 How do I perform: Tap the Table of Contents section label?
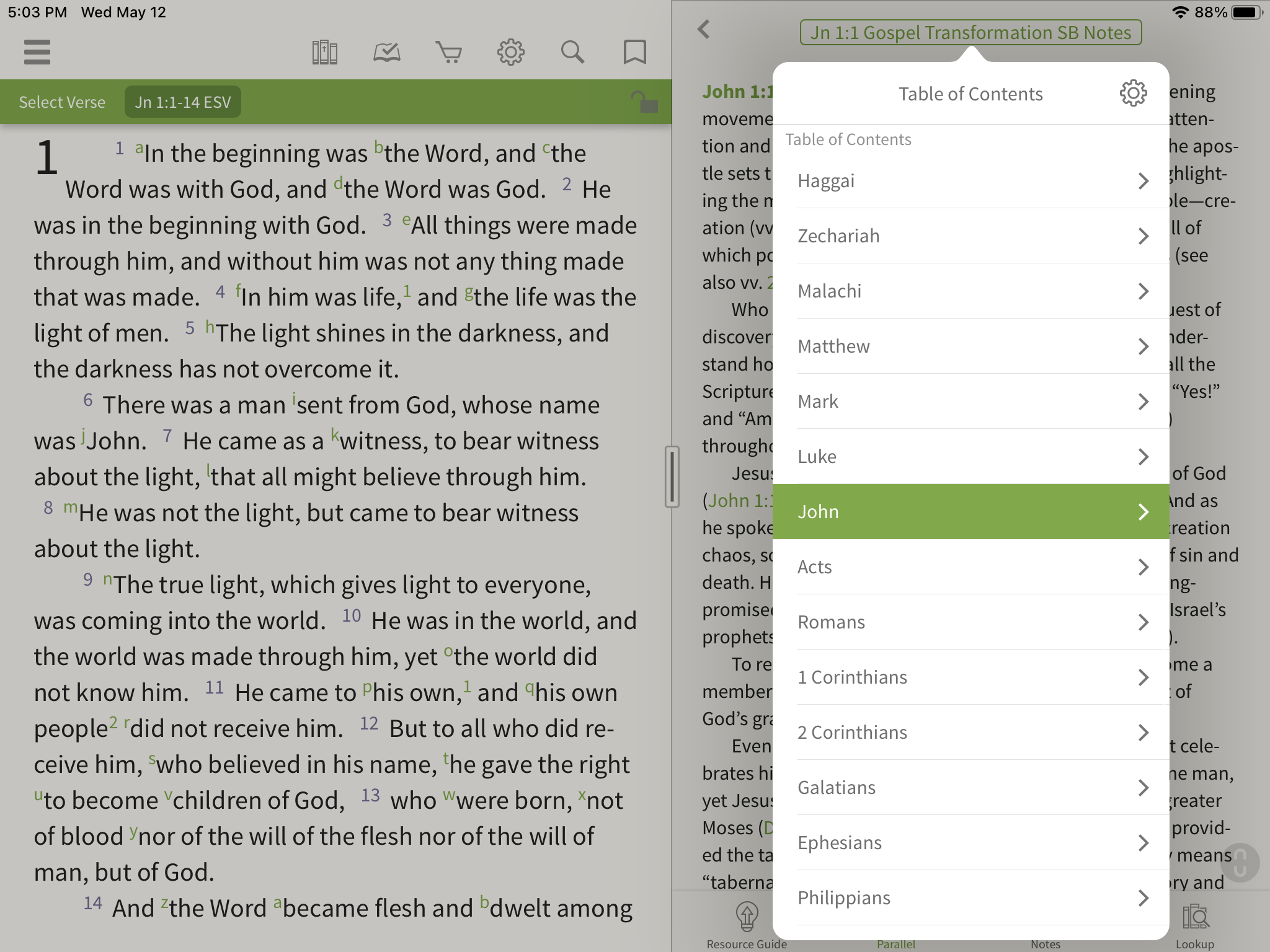tap(848, 139)
